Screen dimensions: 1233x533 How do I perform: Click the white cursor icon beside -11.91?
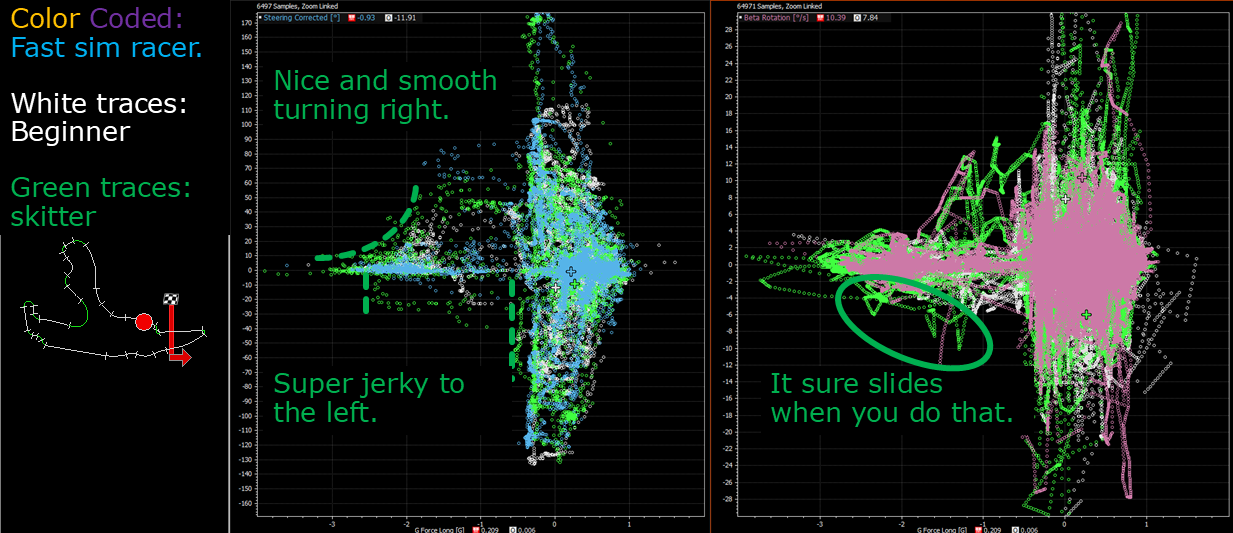(x=389, y=18)
